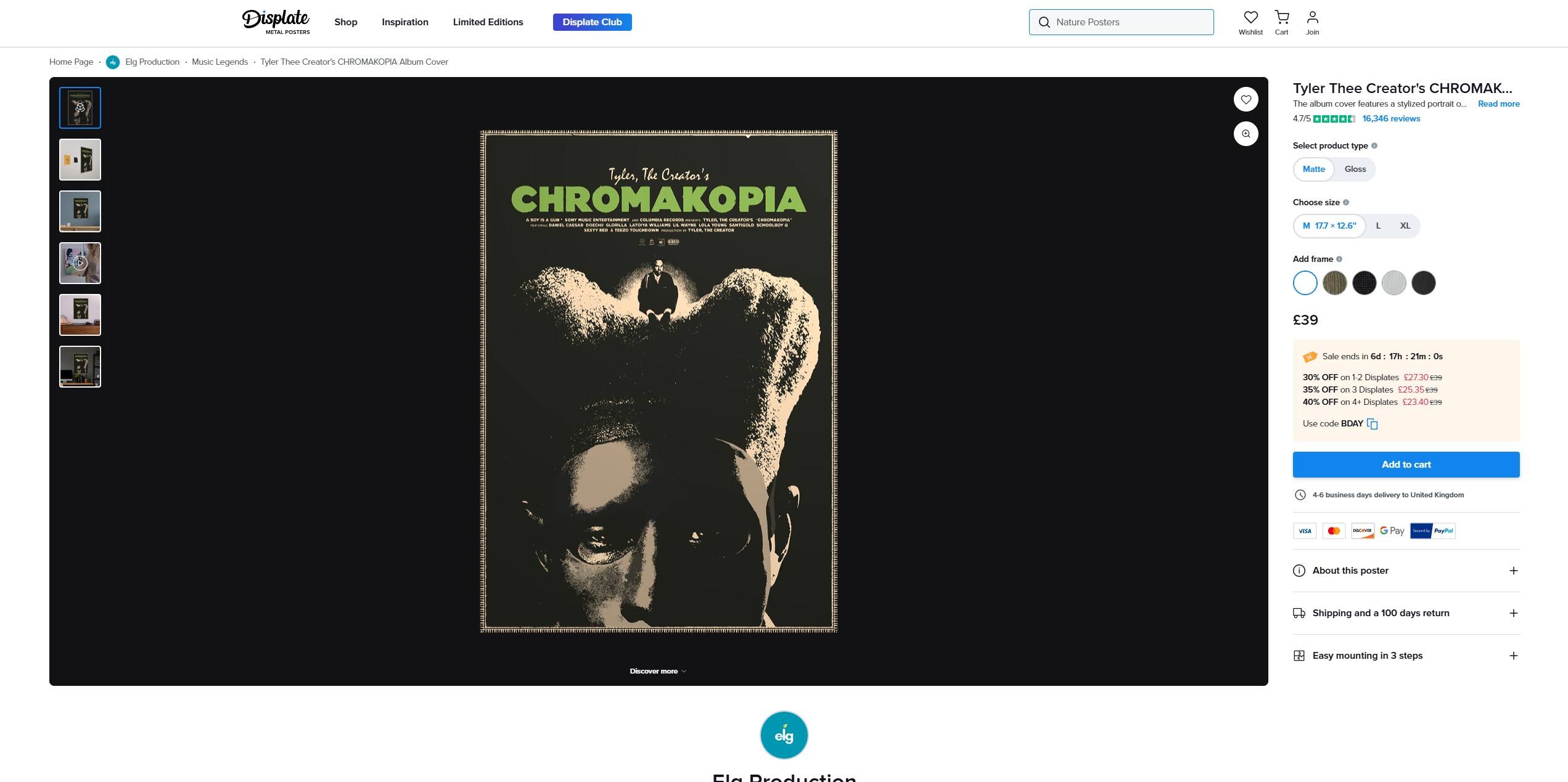The image size is (1568, 782).
Task: Select the Gloss product type
Action: 1355,169
